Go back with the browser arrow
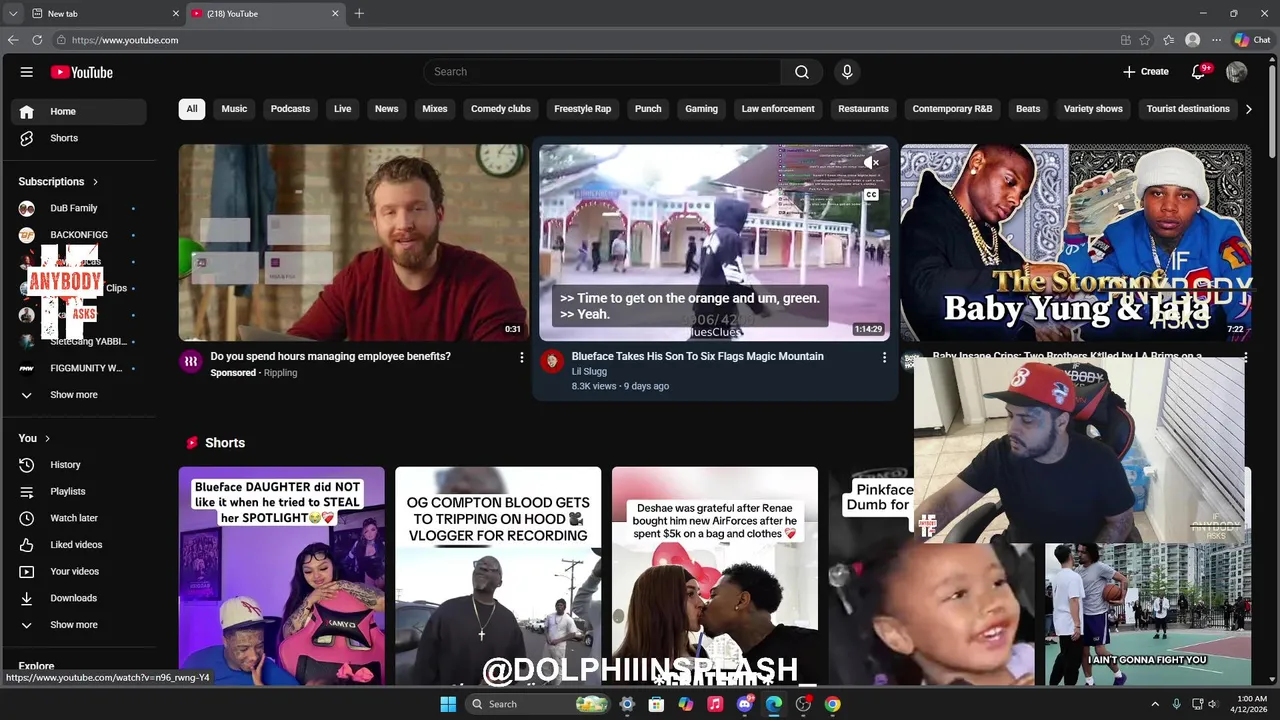 (13, 40)
